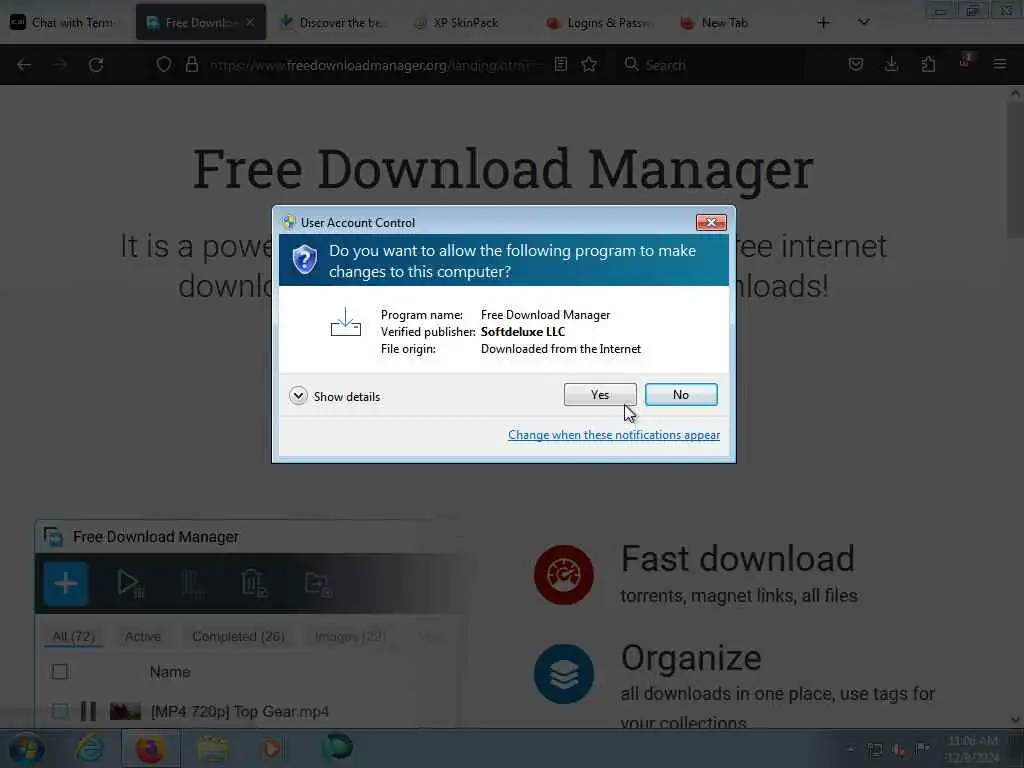
Task: Click the Top Gear.mp4 video thumbnail
Action: pos(125,711)
